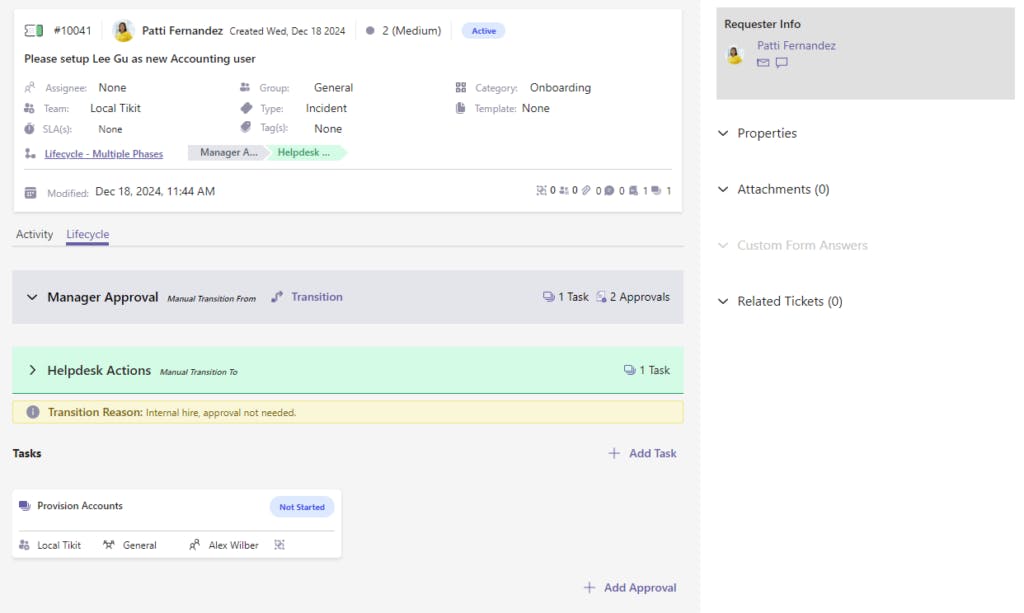
Task: Click the paperclip attachments count icon
Action: click(586, 191)
